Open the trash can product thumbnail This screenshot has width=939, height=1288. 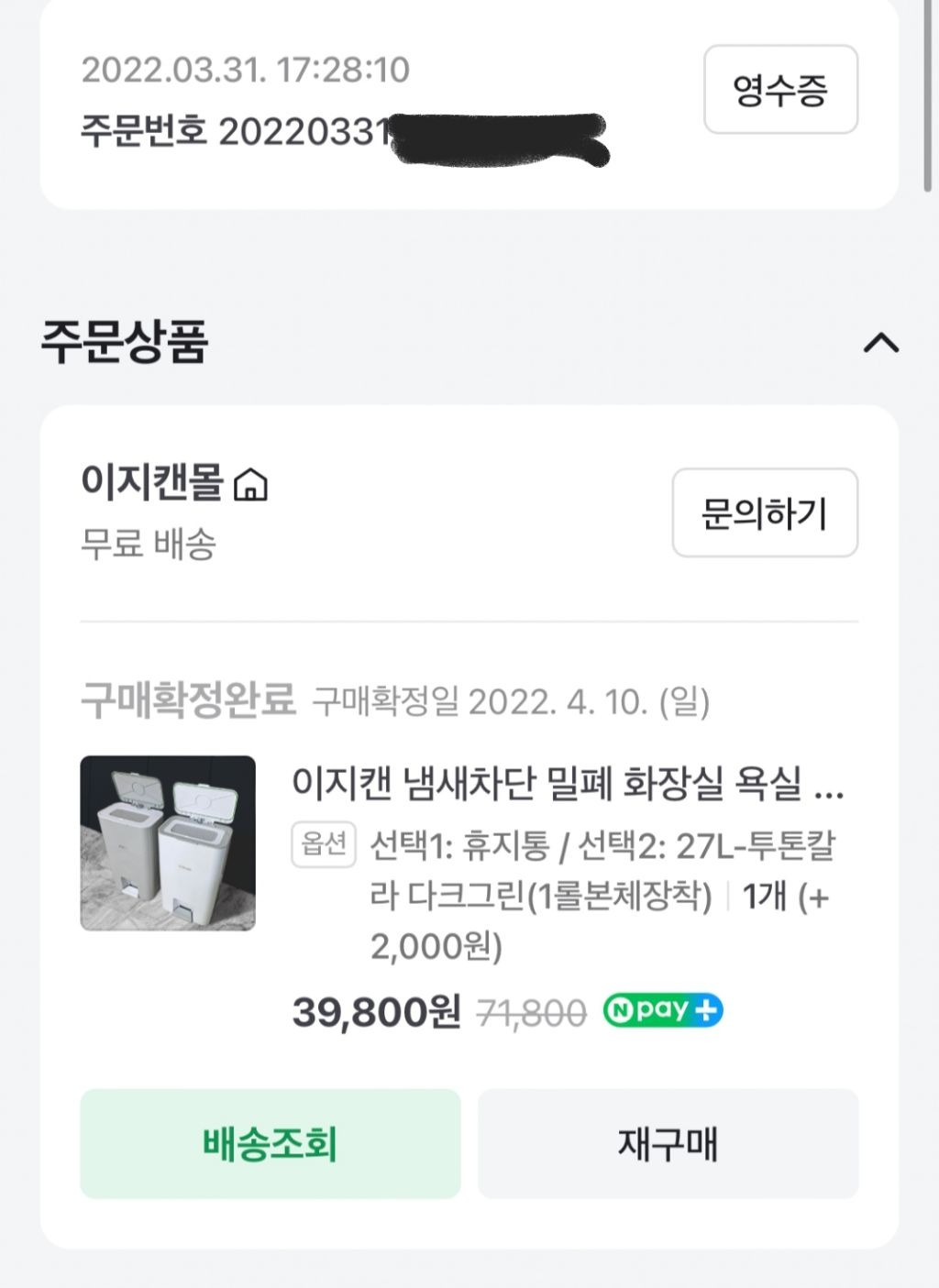pos(168,842)
